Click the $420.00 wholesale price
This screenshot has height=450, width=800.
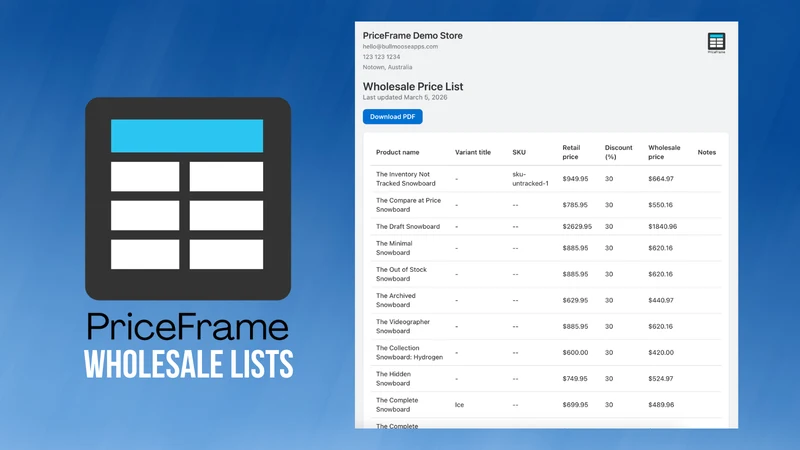tap(661, 353)
